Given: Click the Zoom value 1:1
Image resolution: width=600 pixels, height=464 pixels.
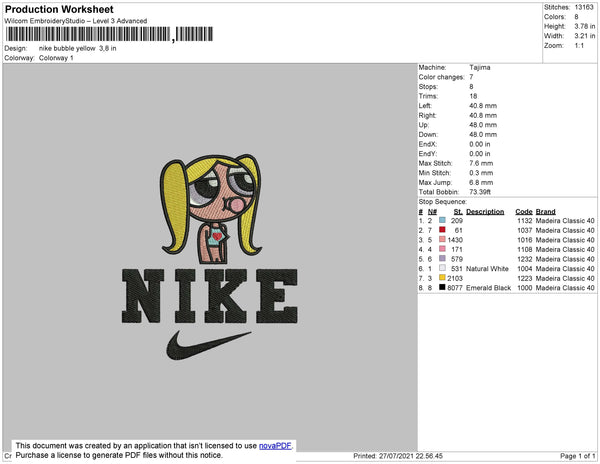Looking at the screenshot, I should click(579, 46).
